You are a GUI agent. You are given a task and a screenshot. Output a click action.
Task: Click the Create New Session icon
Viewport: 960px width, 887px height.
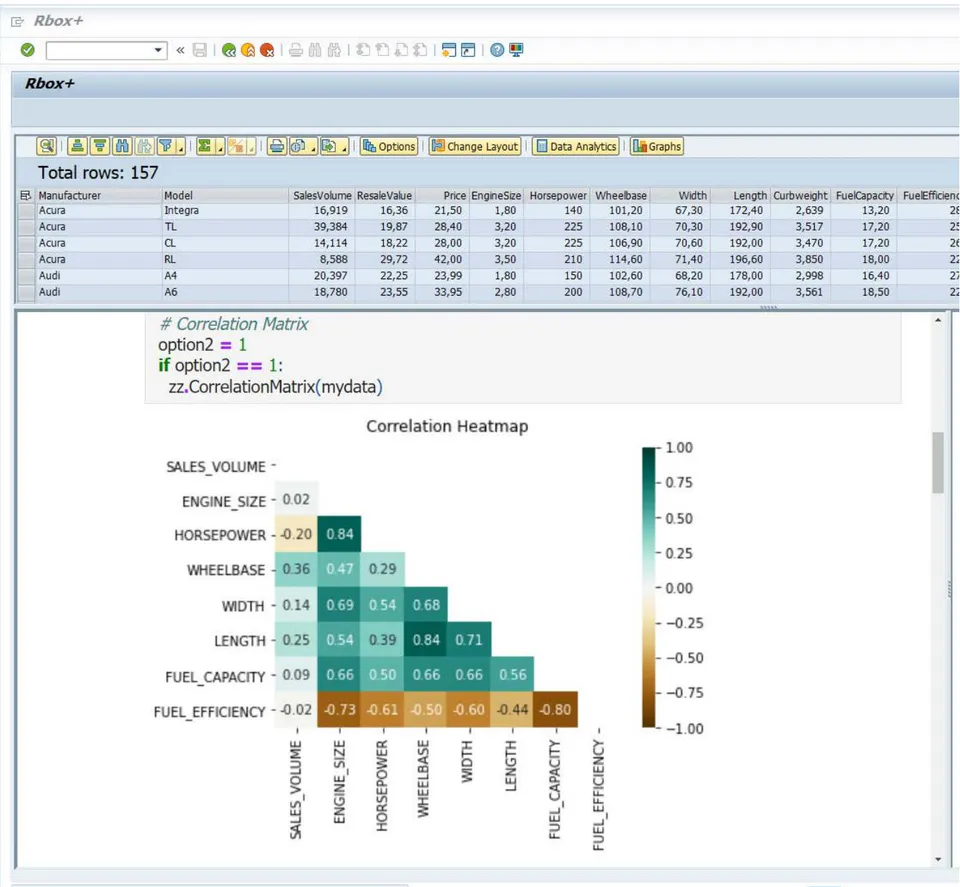(449, 50)
